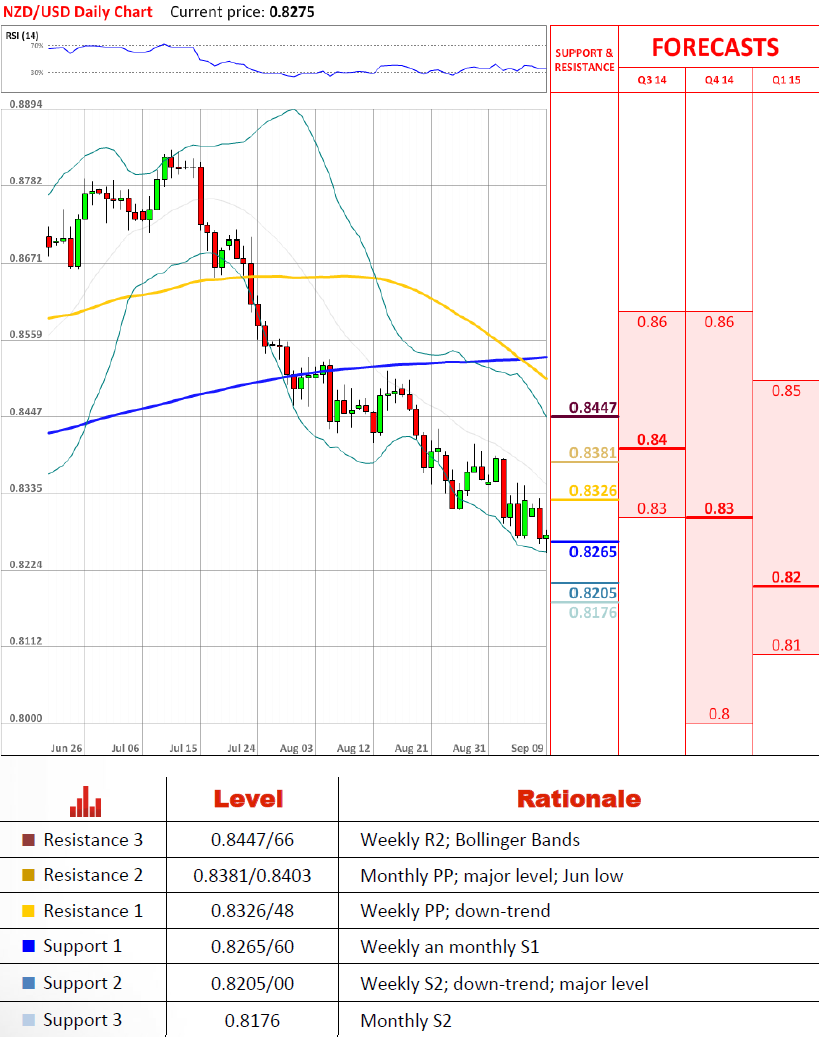819x1037 pixels.
Task: Click the Sep 09 date axis label
Action: [527, 748]
